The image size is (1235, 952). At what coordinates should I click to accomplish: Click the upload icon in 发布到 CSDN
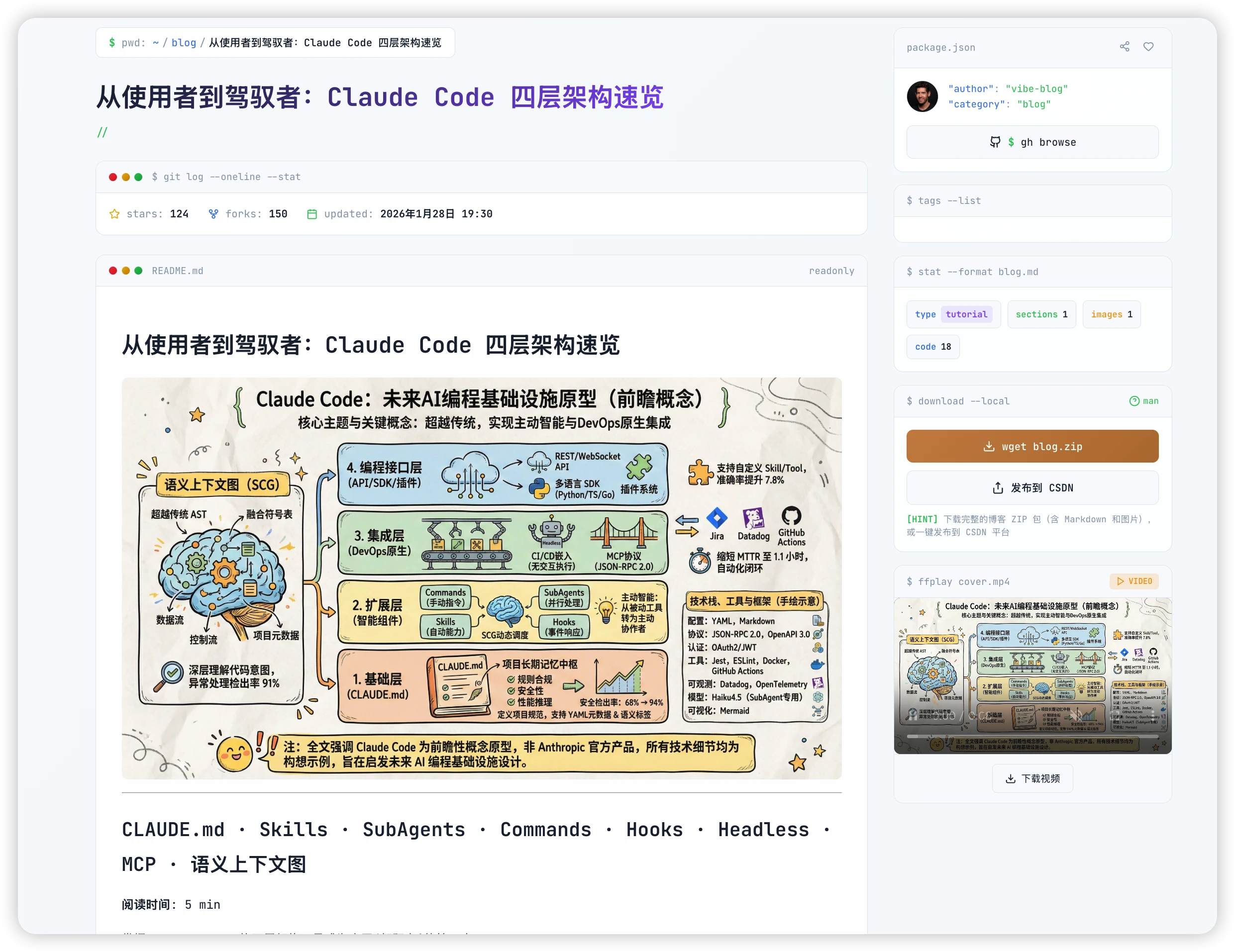coord(998,488)
